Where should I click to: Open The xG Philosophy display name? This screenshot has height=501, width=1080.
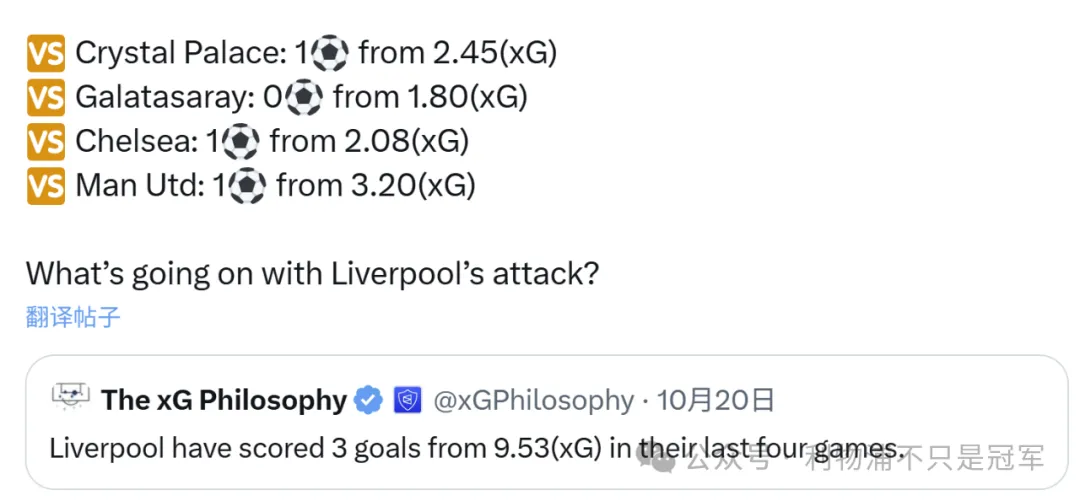(224, 401)
